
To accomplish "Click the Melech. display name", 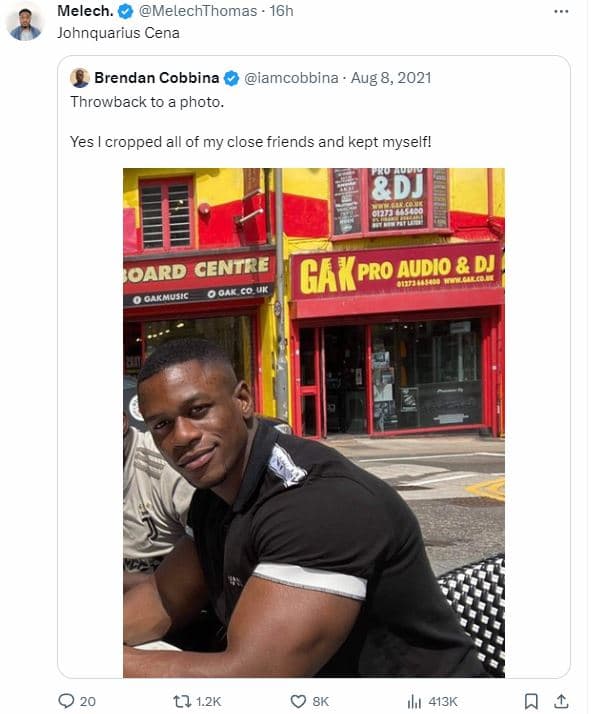I will [x=85, y=11].
